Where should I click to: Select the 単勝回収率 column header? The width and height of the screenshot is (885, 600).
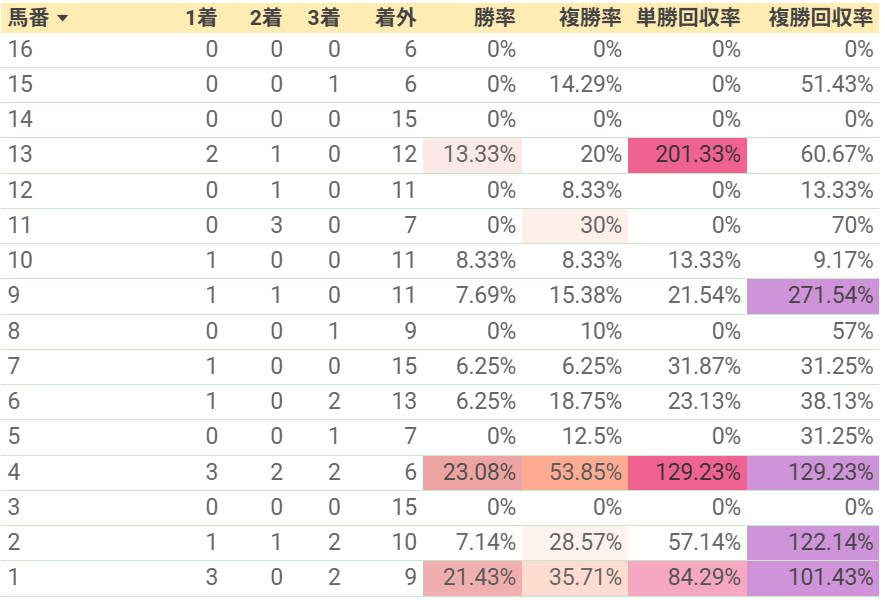(x=688, y=18)
